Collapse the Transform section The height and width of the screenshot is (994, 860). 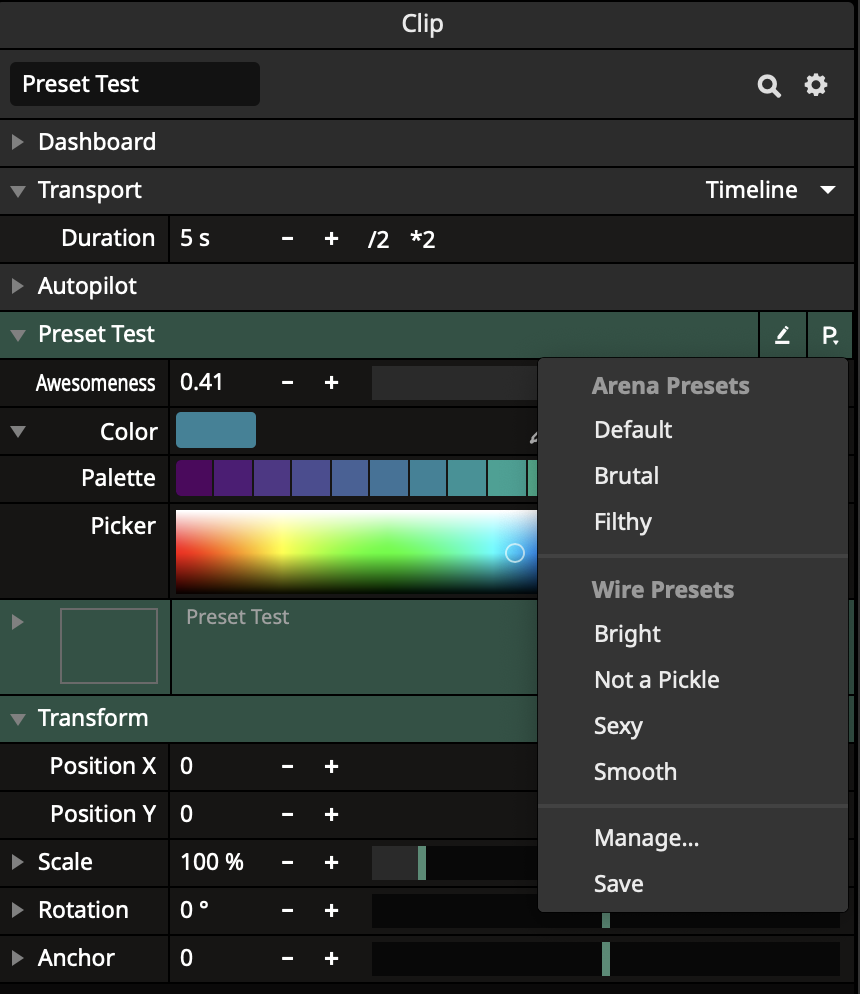pos(17,718)
